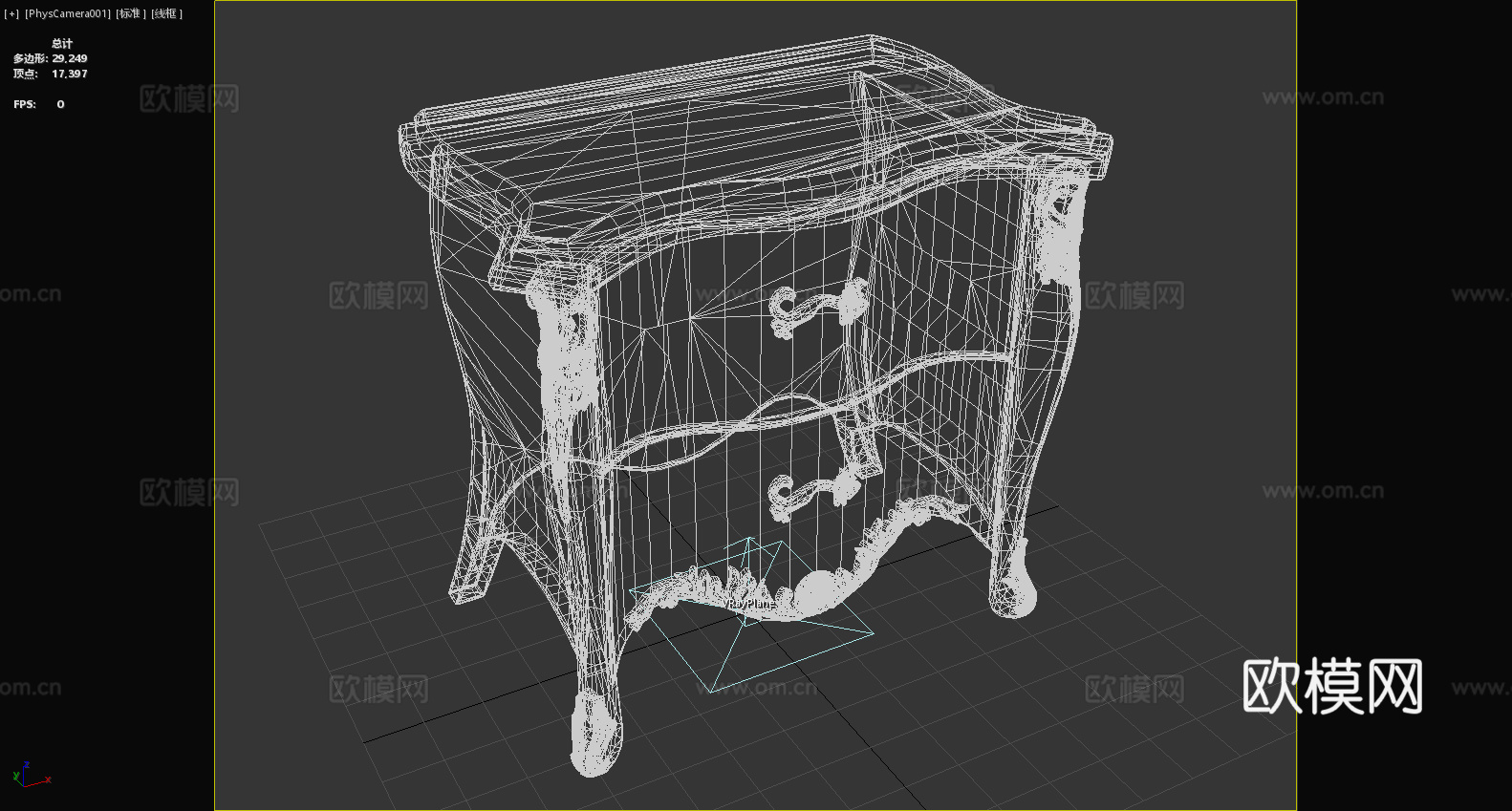Click the 多边形 statistics label
This screenshot has height=811, width=1512.
pos(30,58)
